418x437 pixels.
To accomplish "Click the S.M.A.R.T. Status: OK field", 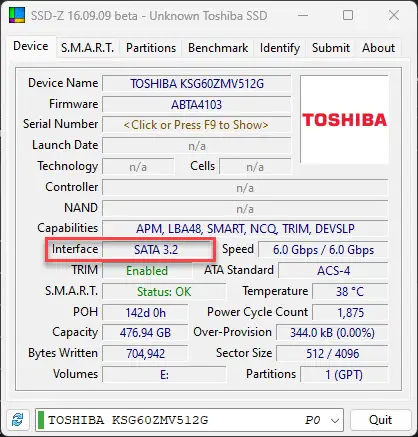I will (x=164, y=292).
